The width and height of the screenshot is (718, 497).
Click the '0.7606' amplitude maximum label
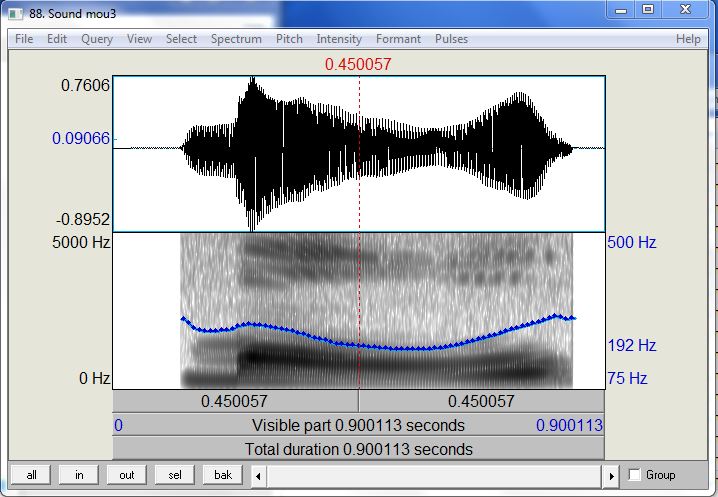[85, 86]
